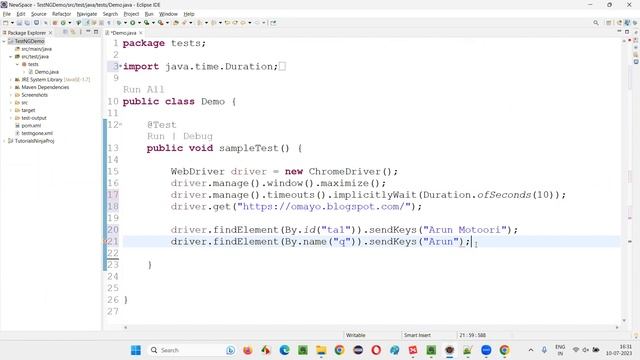Maximize the Package Explorer view

(96, 32)
